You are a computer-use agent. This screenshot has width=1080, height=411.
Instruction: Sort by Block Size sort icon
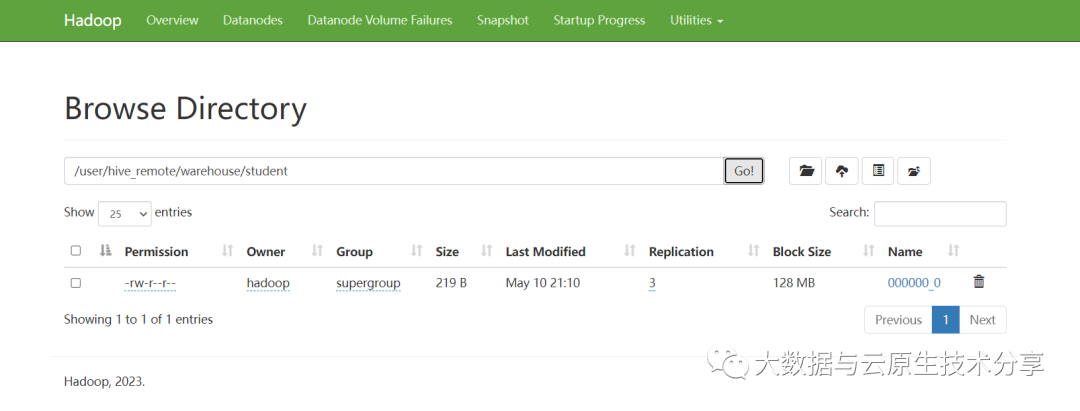click(x=868, y=251)
